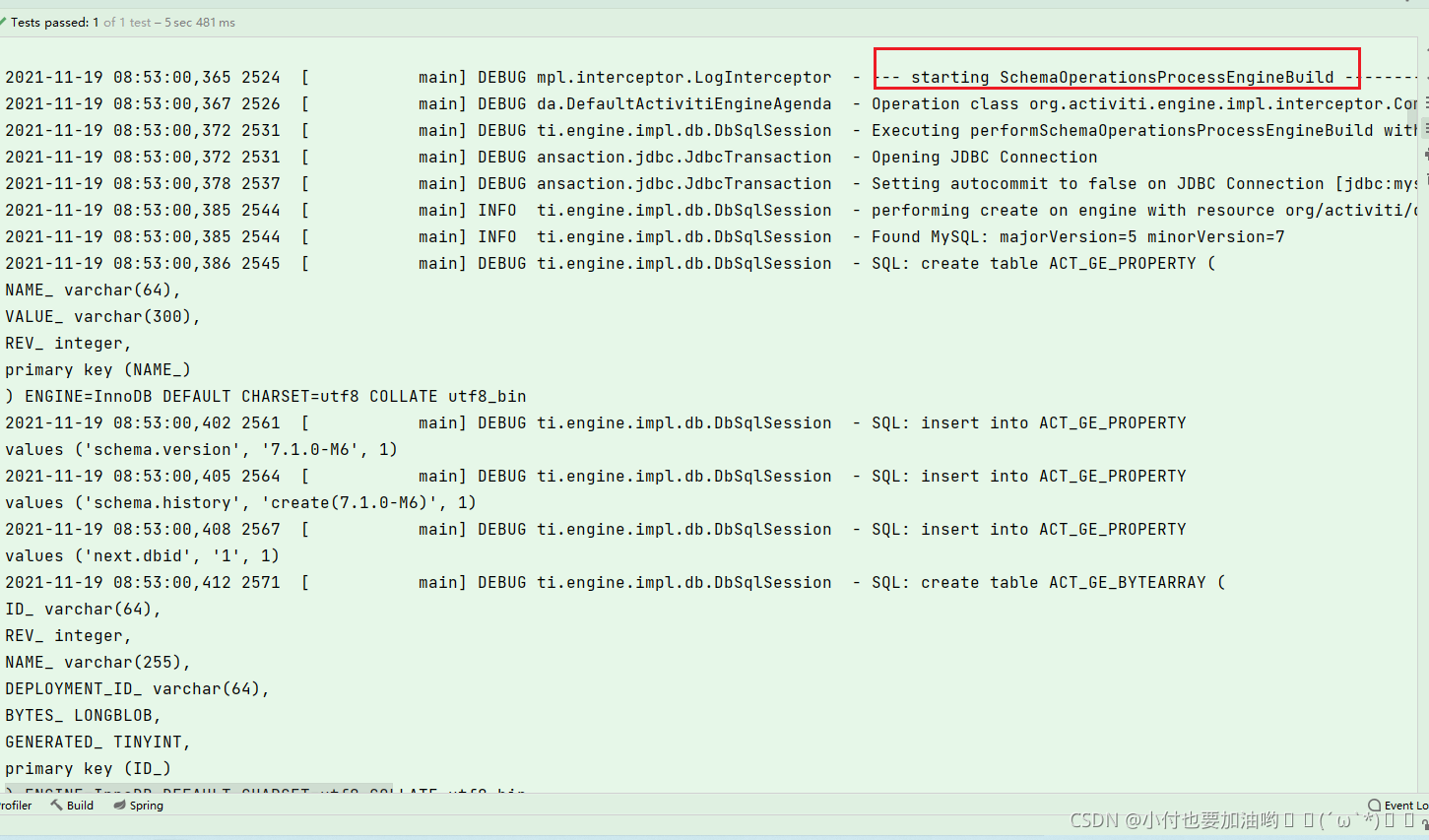Click the 'primary key (NAME_)' line

(x=97, y=369)
